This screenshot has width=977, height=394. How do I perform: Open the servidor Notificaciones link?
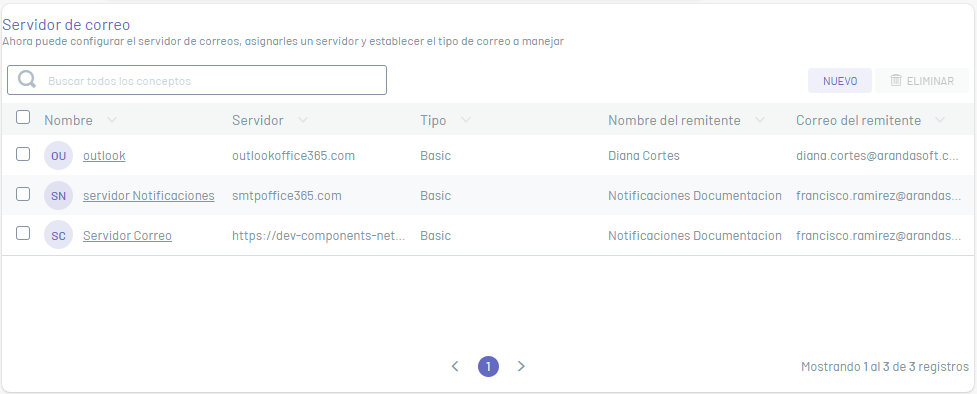coord(149,196)
